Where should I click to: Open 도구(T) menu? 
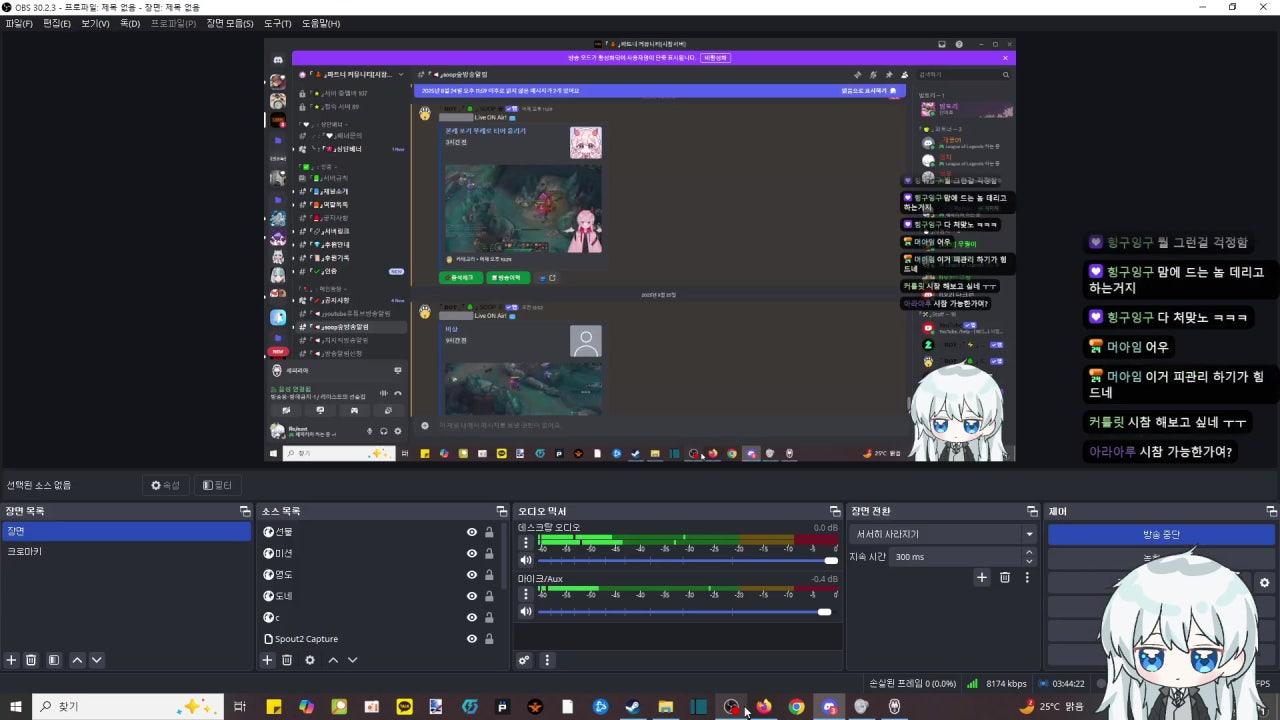click(x=278, y=23)
